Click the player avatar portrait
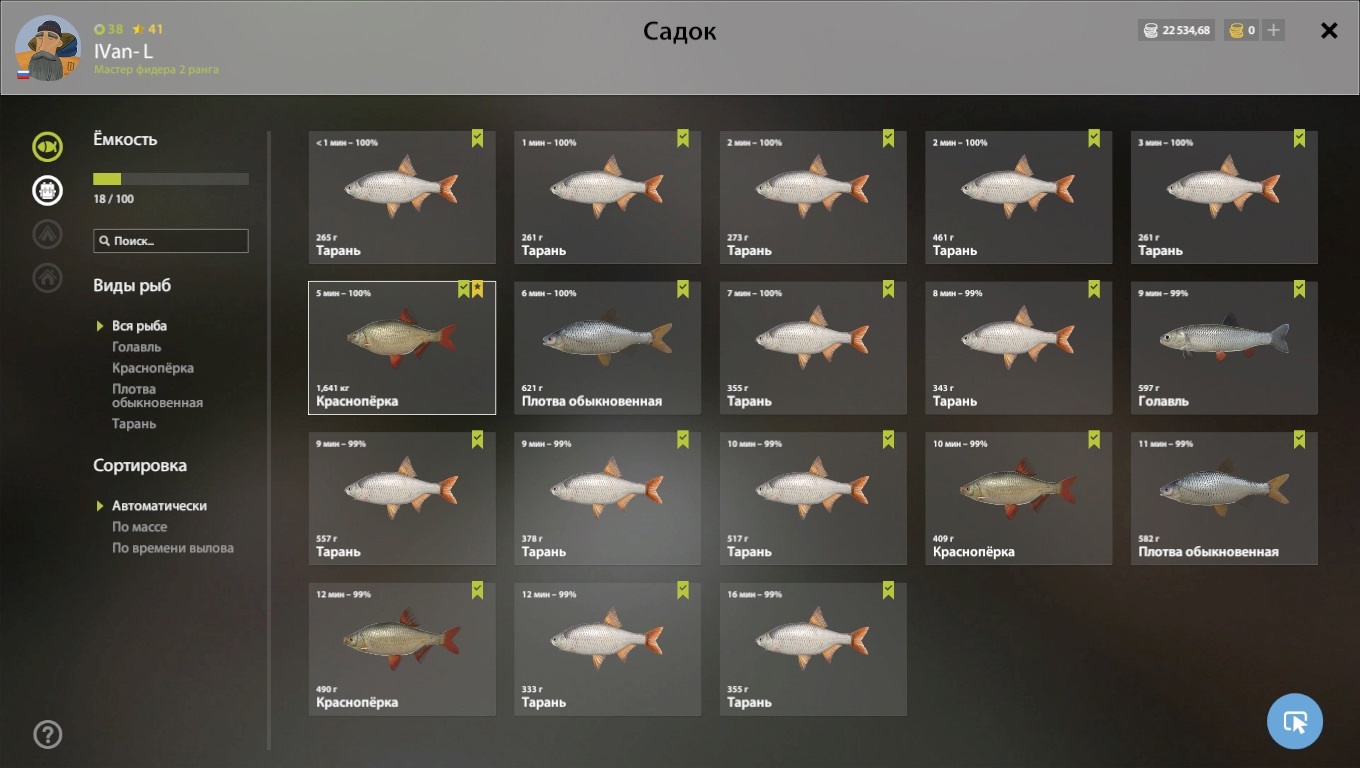Image resolution: width=1360 pixels, height=768 pixels. [x=48, y=48]
